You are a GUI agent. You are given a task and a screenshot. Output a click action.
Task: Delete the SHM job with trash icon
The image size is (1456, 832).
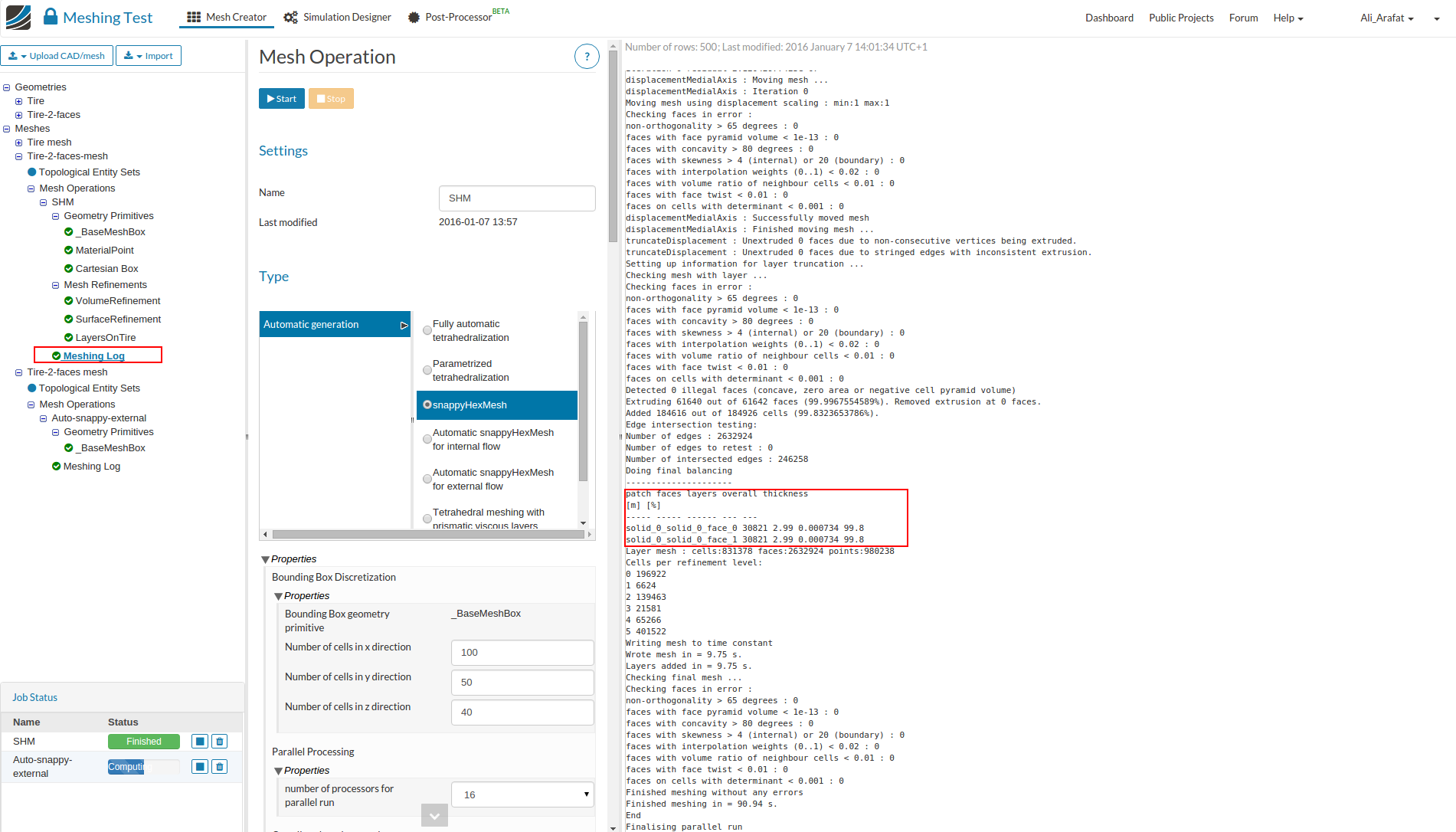point(220,741)
